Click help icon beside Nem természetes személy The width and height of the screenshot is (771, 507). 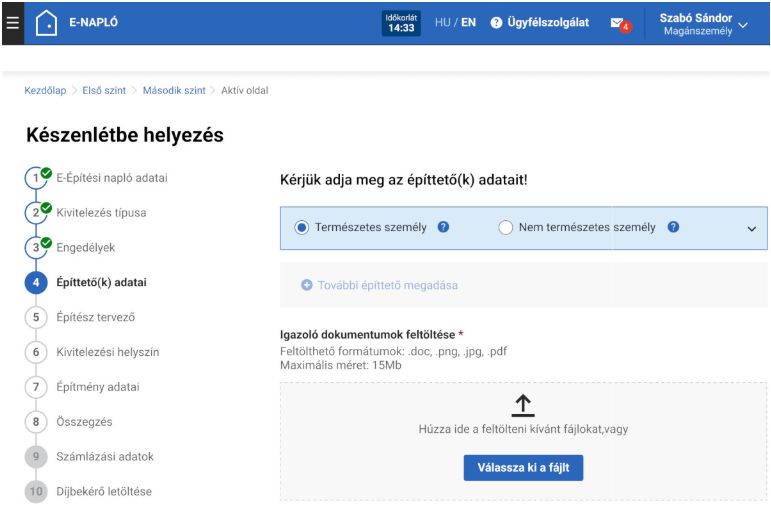click(673, 227)
